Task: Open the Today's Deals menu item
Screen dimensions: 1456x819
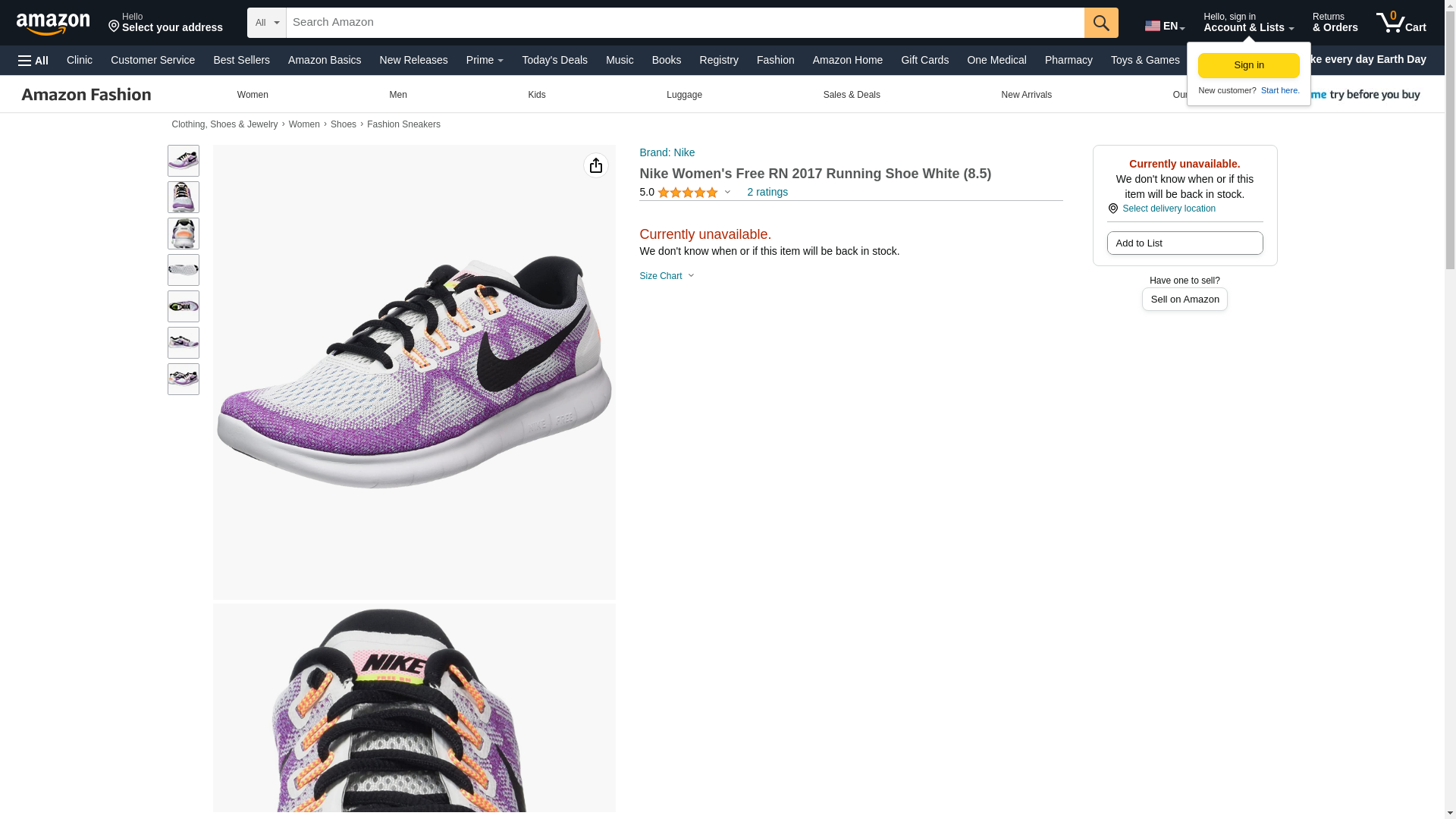Action: (554, 60)
